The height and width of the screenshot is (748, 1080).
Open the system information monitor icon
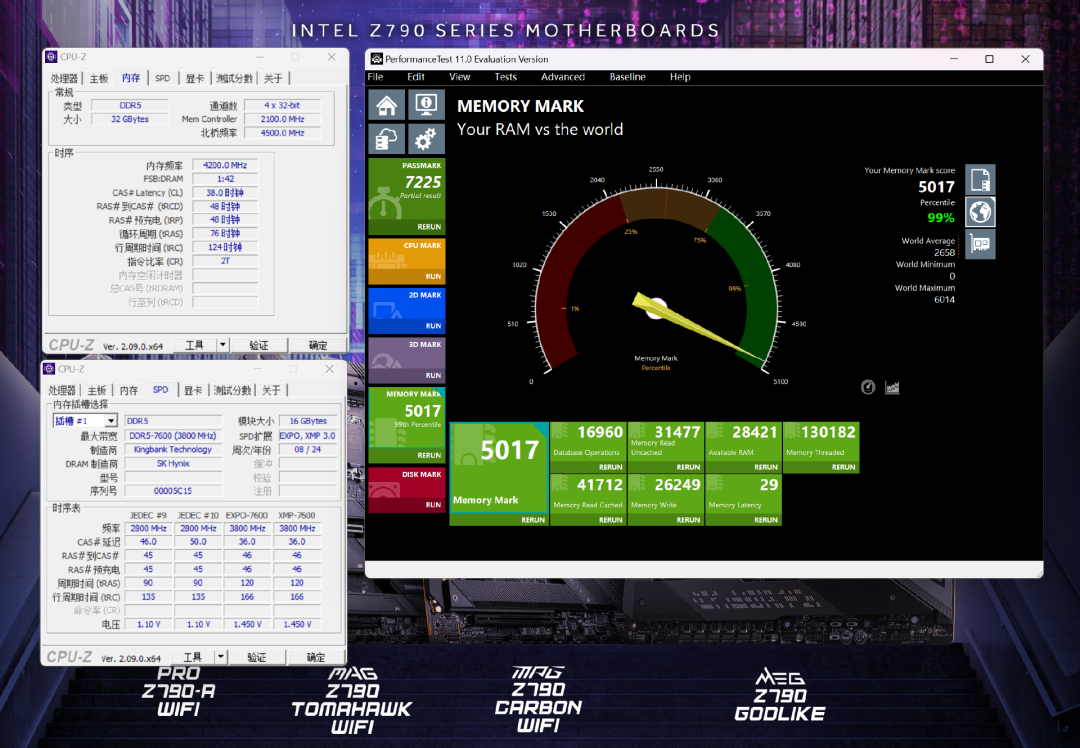click(x=426, y=105)
